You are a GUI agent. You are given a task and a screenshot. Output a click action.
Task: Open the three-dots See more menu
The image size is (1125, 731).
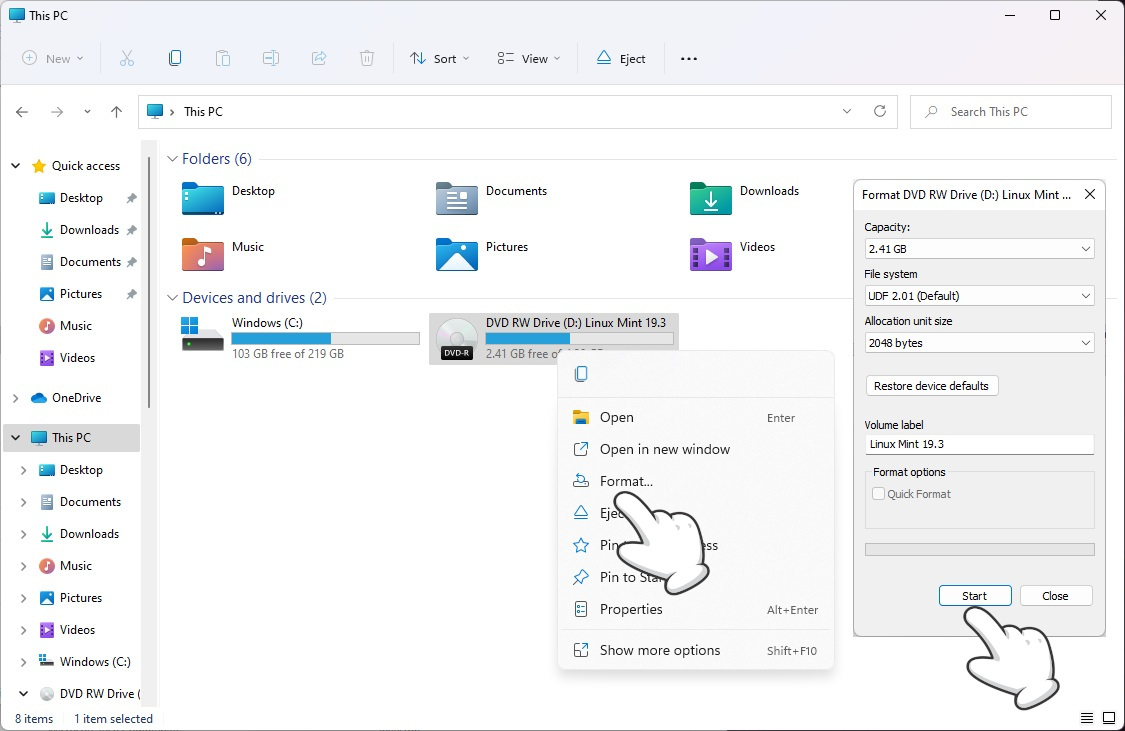(688, 58)
